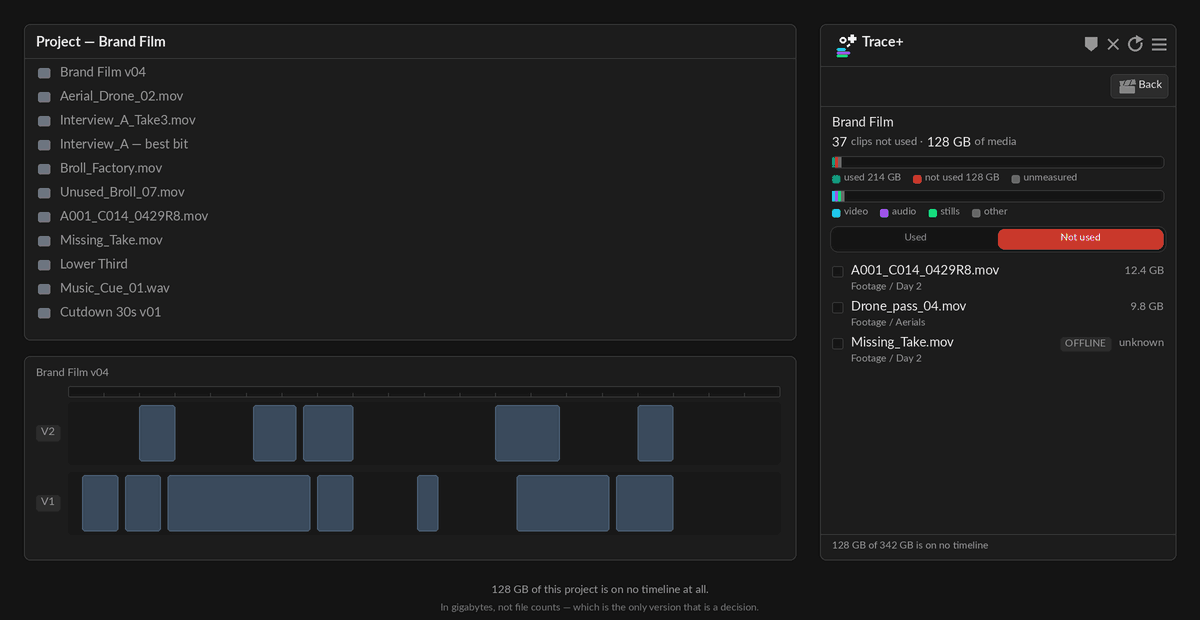Go back with the clapperboard Back button
Image resolution: width=1200 pixels, height=620 pixels.
coord(1139,85)
